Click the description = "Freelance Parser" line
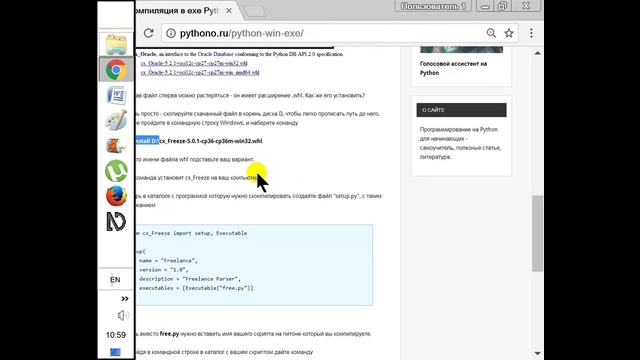 [x=190, y=279]
